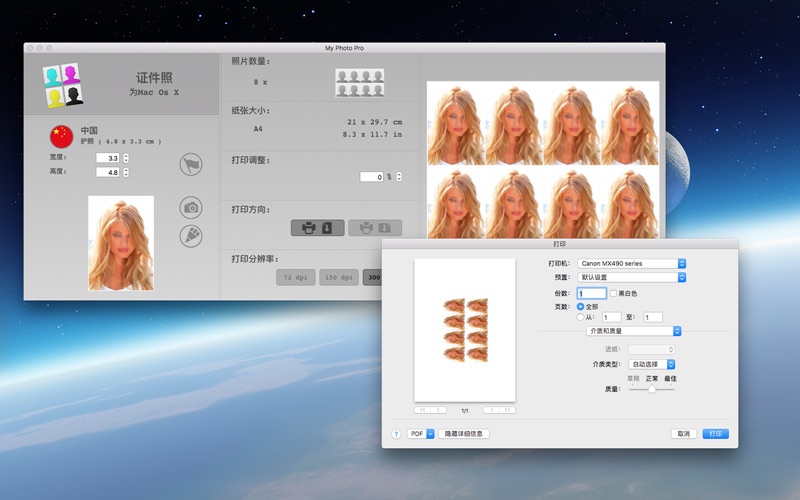Click the 质量 quality slider
The image size is (800, 500).
click(652, 389)
